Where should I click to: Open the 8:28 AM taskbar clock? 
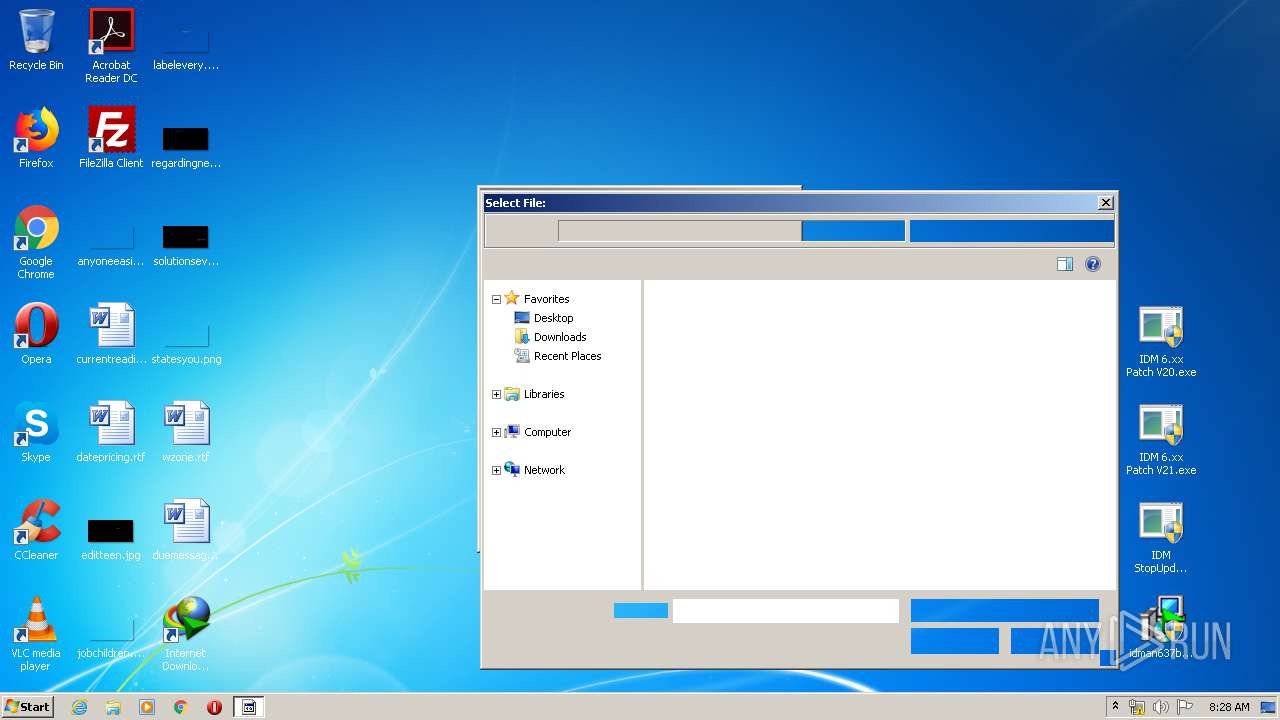pos(1229,707)
